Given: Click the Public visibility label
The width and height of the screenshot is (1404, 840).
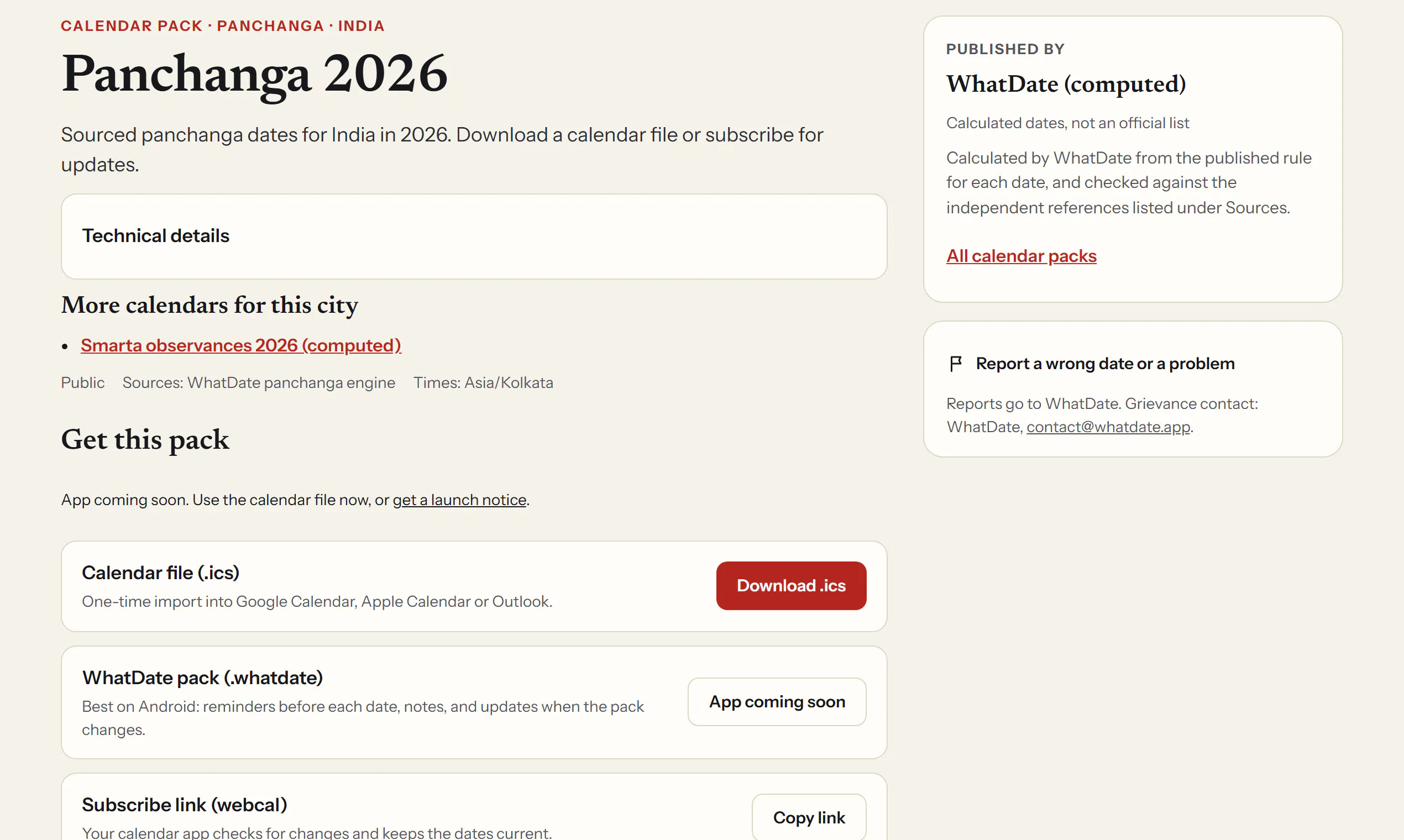Looking at the screenshot, I should (x=83, y=382).
